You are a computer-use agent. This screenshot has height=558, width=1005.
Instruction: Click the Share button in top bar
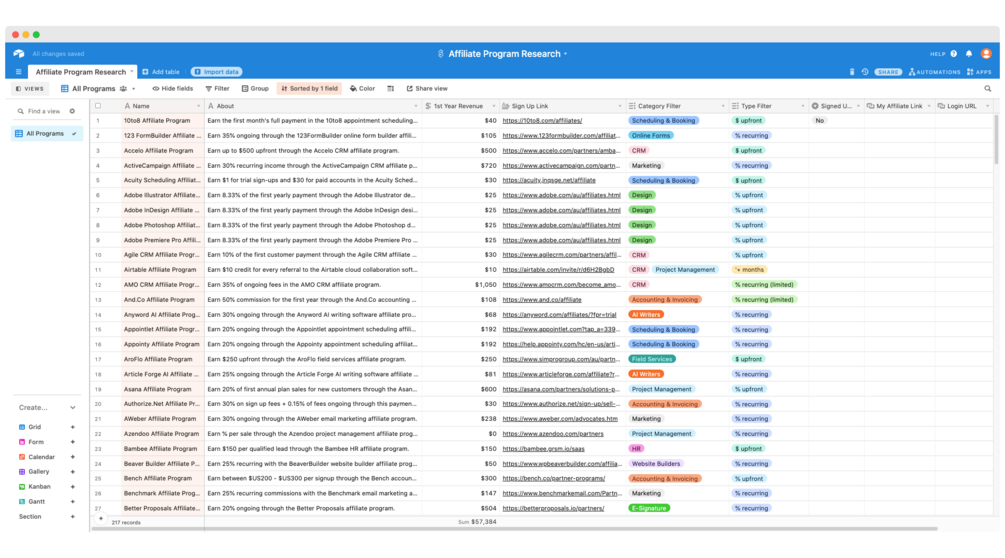[x=888, y=72]
